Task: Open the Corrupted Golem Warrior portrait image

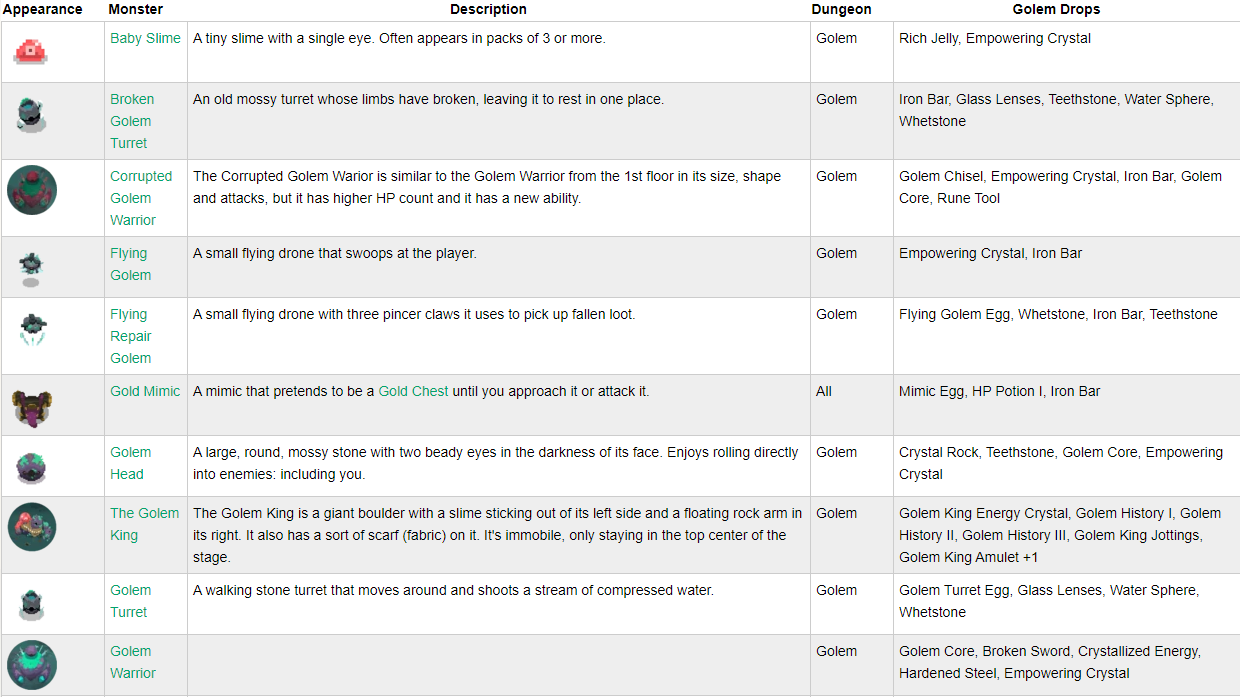Action: pyautogui.click(x=32, y=190)
